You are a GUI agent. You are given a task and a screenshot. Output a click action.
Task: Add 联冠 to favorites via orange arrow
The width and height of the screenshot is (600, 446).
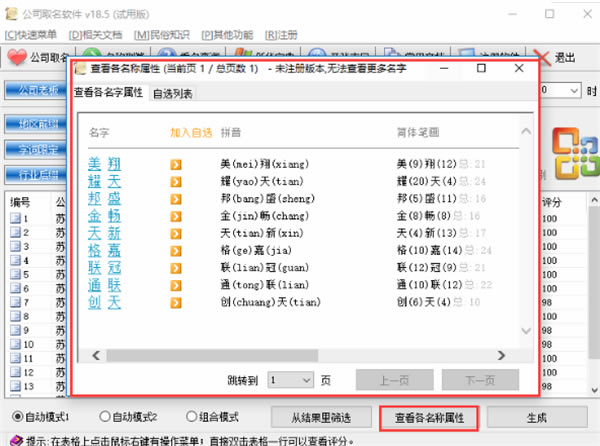coord(176,268)
